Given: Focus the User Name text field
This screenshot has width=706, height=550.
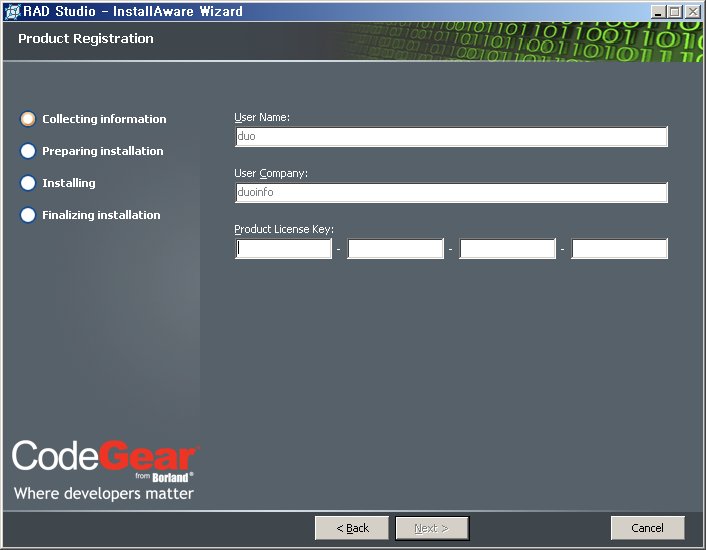Looking at the screenshot, I should point(450,137).
